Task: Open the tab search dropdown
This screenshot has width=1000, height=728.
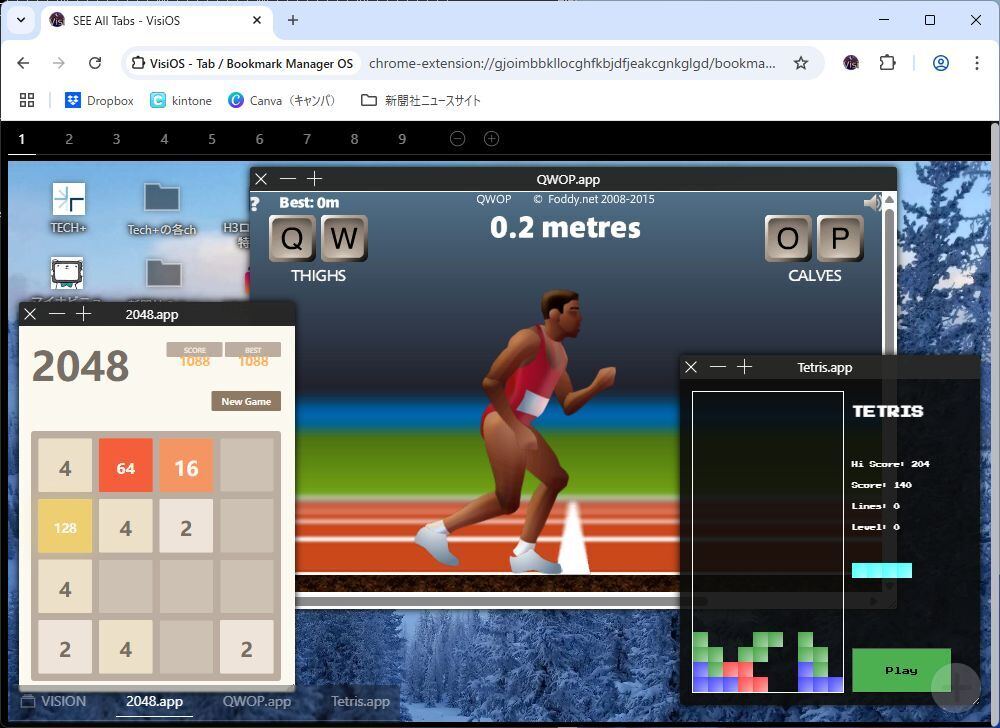Action: (x=21, y=20)
